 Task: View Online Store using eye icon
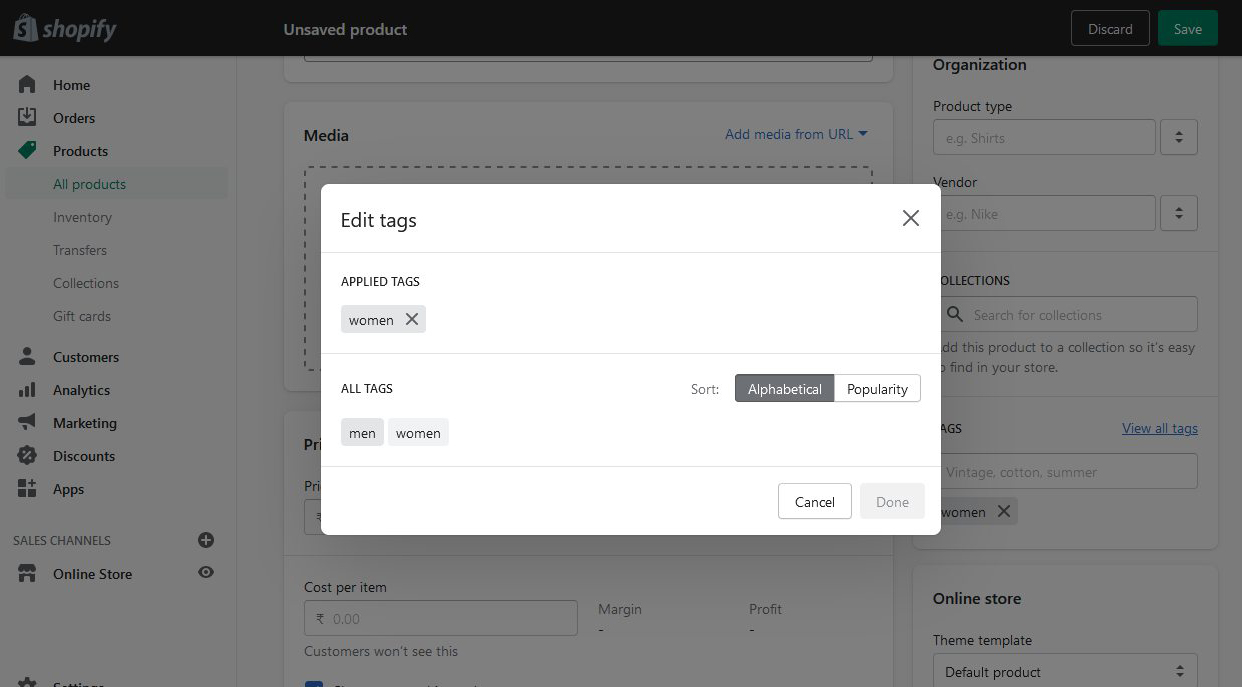(x=206, y=573)
